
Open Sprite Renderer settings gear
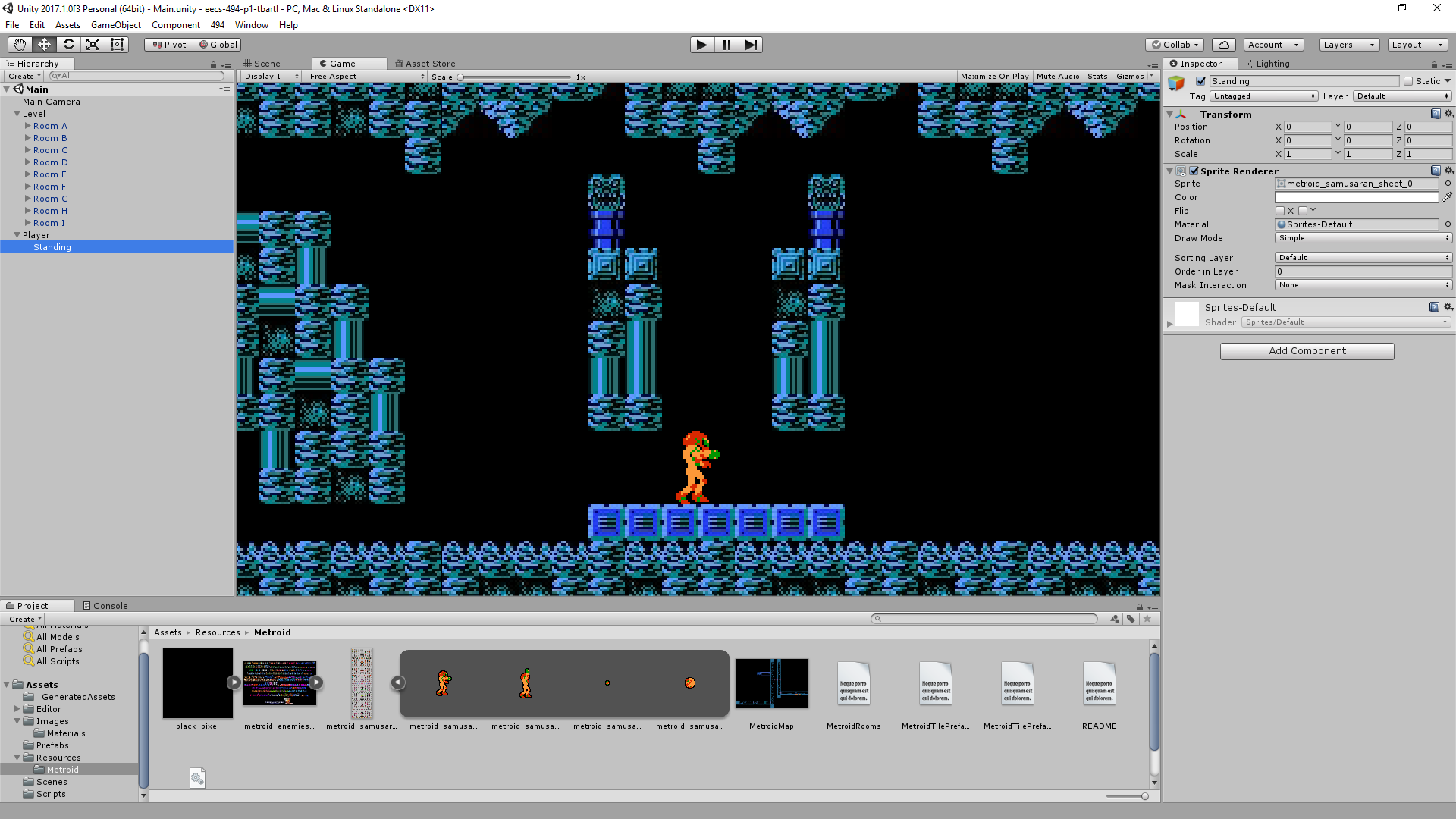1448,171
